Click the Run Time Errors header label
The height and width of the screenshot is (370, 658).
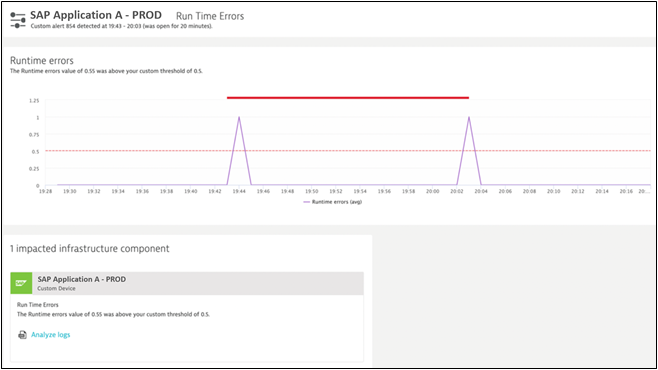[x=210, y=16]
